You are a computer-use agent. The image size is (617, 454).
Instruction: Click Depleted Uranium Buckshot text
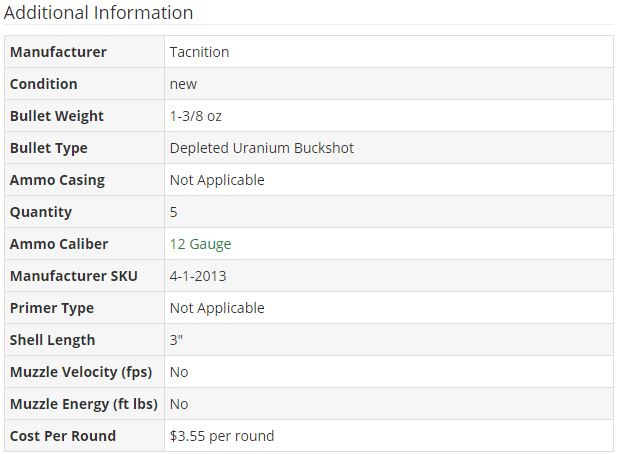(262, 148)
